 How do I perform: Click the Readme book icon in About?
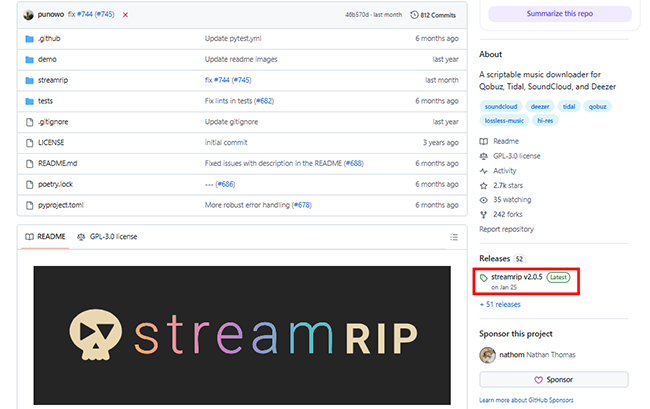(x=483, y=141)
